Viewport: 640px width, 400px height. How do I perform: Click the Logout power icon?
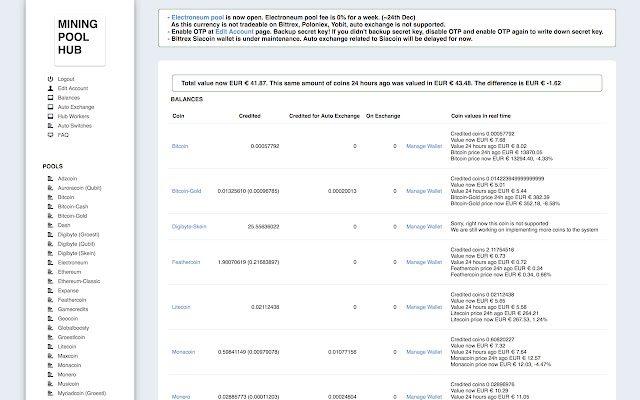pos(50,79)
